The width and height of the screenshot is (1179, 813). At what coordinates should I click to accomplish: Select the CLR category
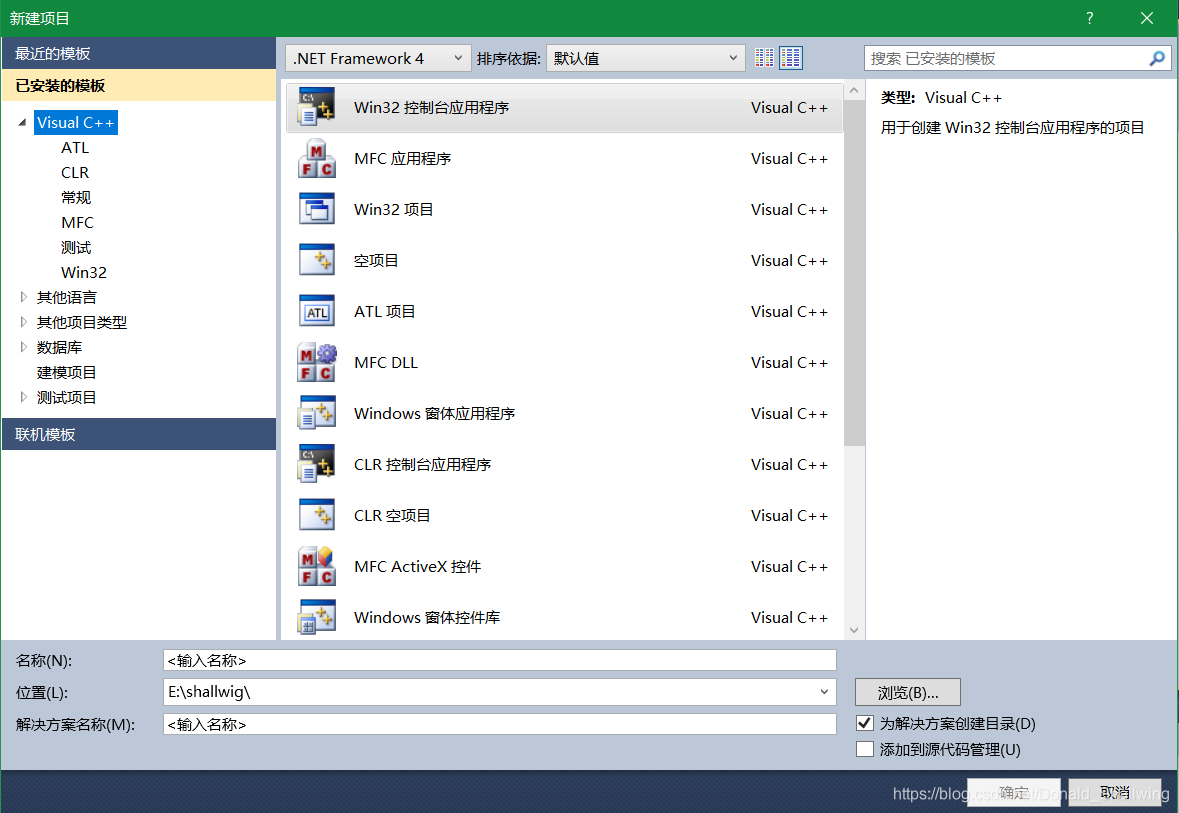pyautogui.click(x=74, y=172)
